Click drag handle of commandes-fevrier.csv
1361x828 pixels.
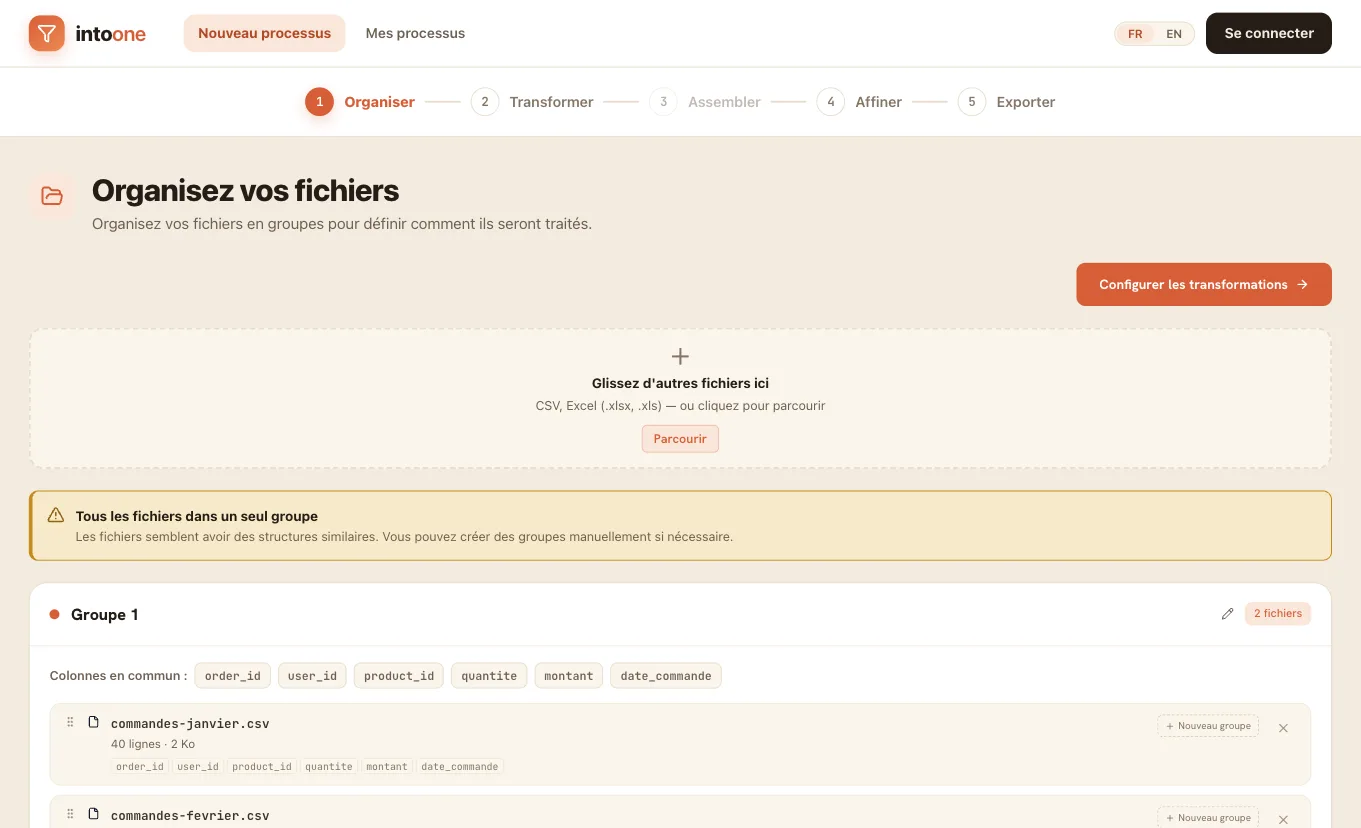tap(70, 814)
